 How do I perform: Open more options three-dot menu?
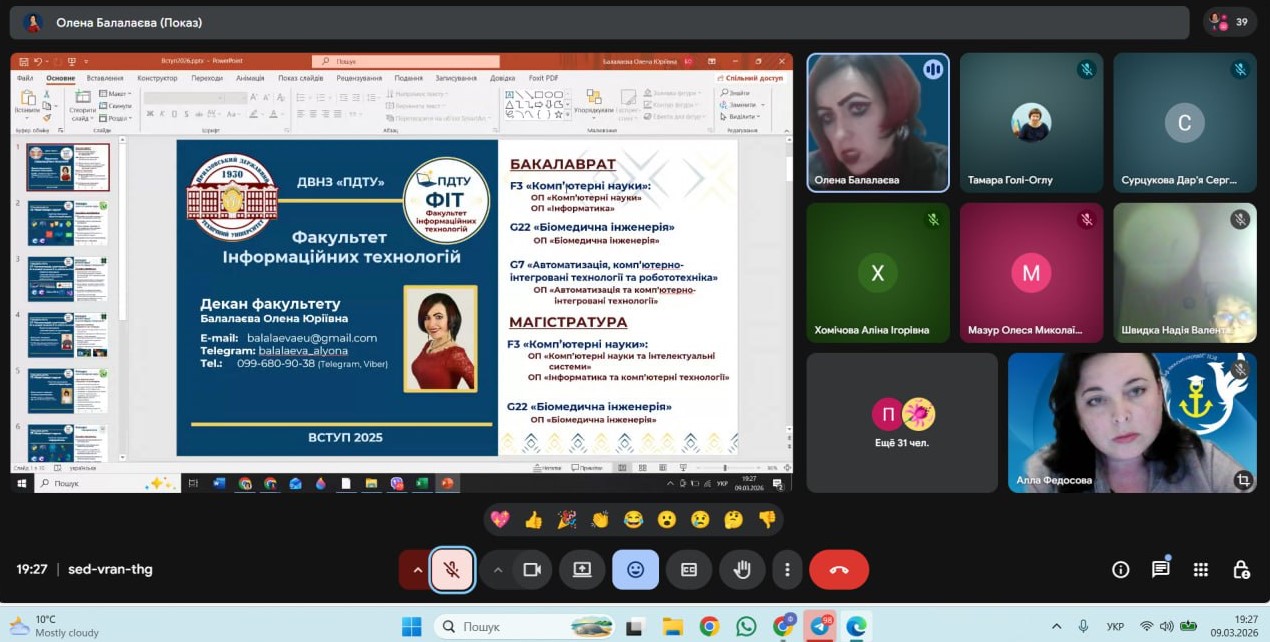pos(787,570)
